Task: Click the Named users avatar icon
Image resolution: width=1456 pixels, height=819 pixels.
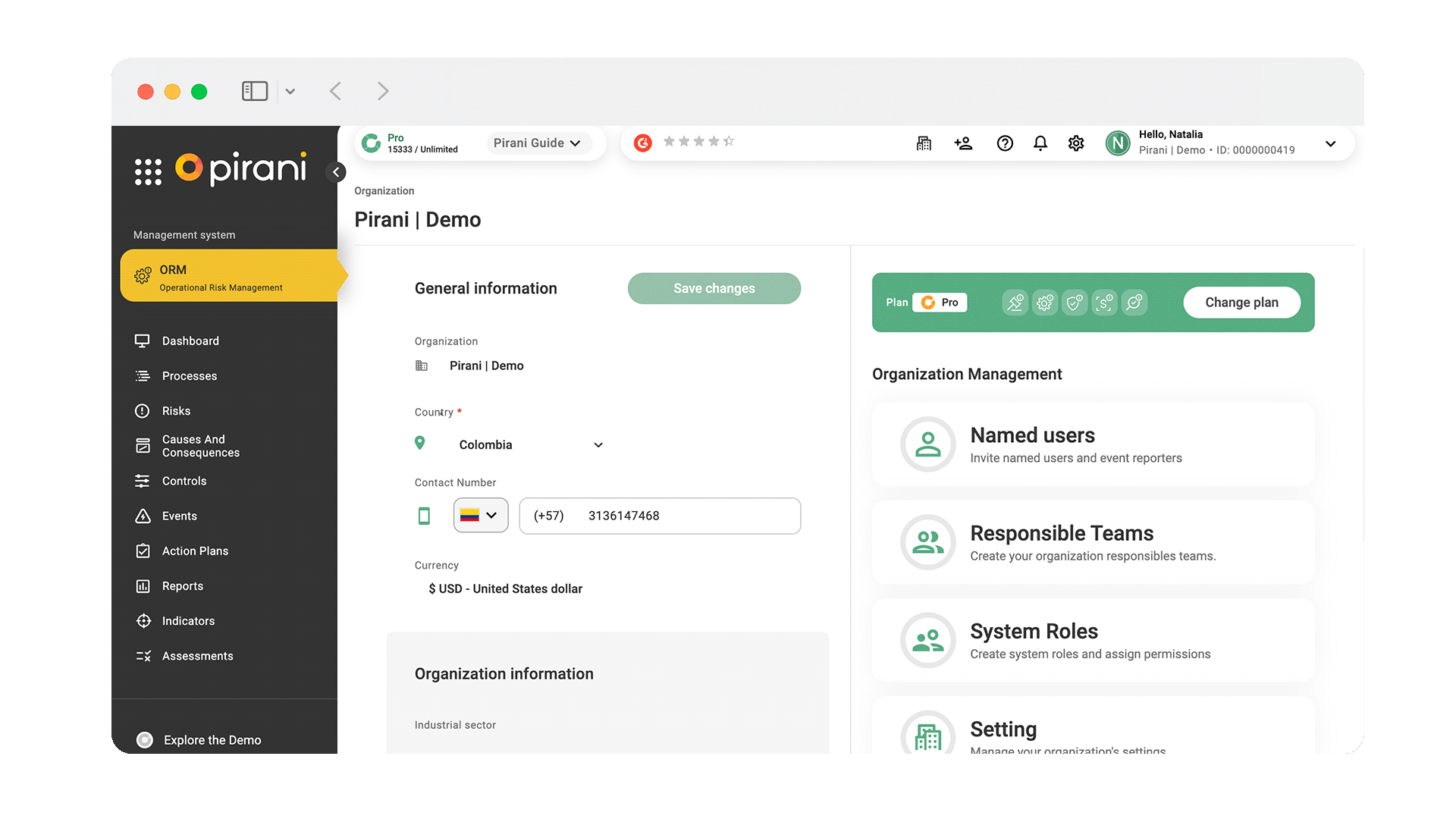Action: (927, 444)
